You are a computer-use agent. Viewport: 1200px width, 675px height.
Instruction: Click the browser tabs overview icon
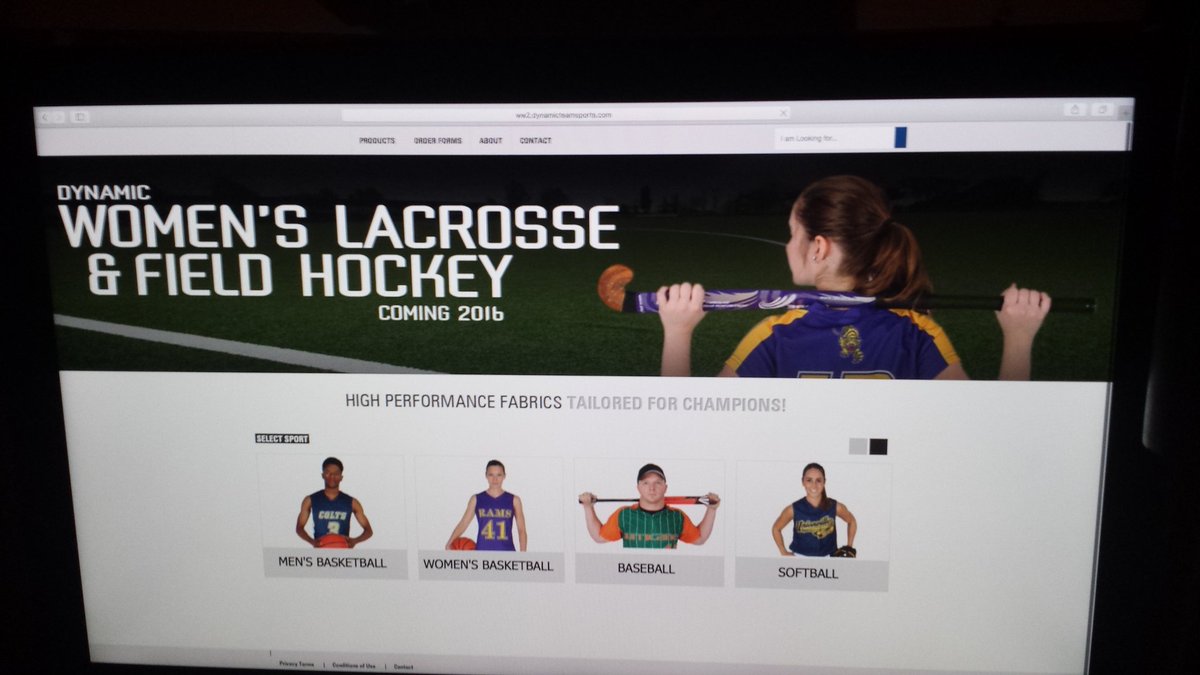pyautogui.click(x=1102, y=110)
